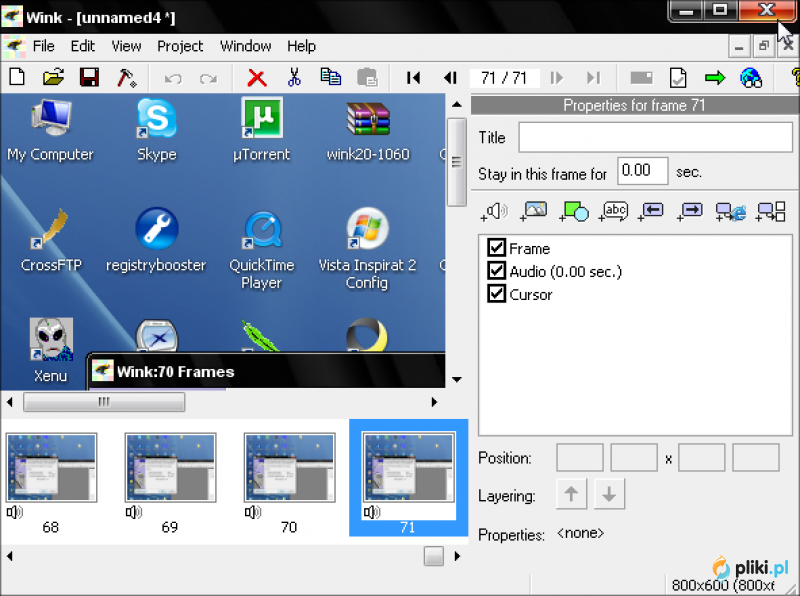Add an image to the frame

(533, 211)
